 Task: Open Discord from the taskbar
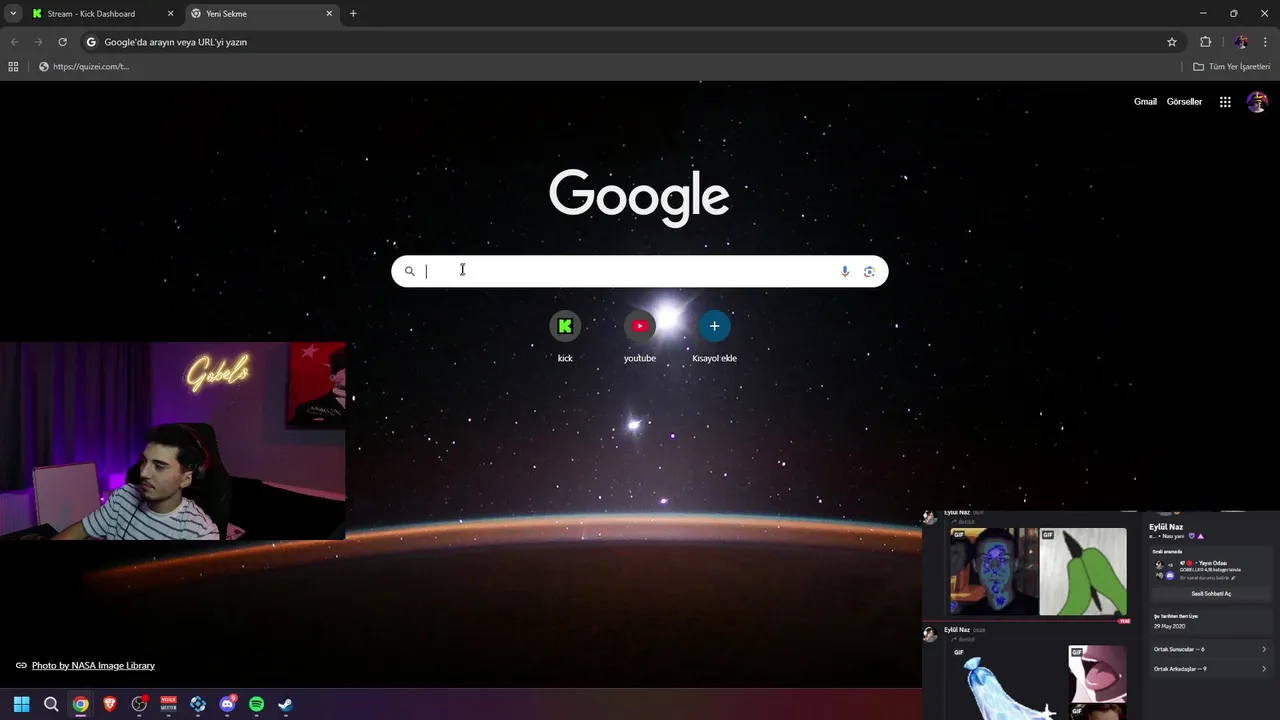pyautogui.click(x=227, y=704)
